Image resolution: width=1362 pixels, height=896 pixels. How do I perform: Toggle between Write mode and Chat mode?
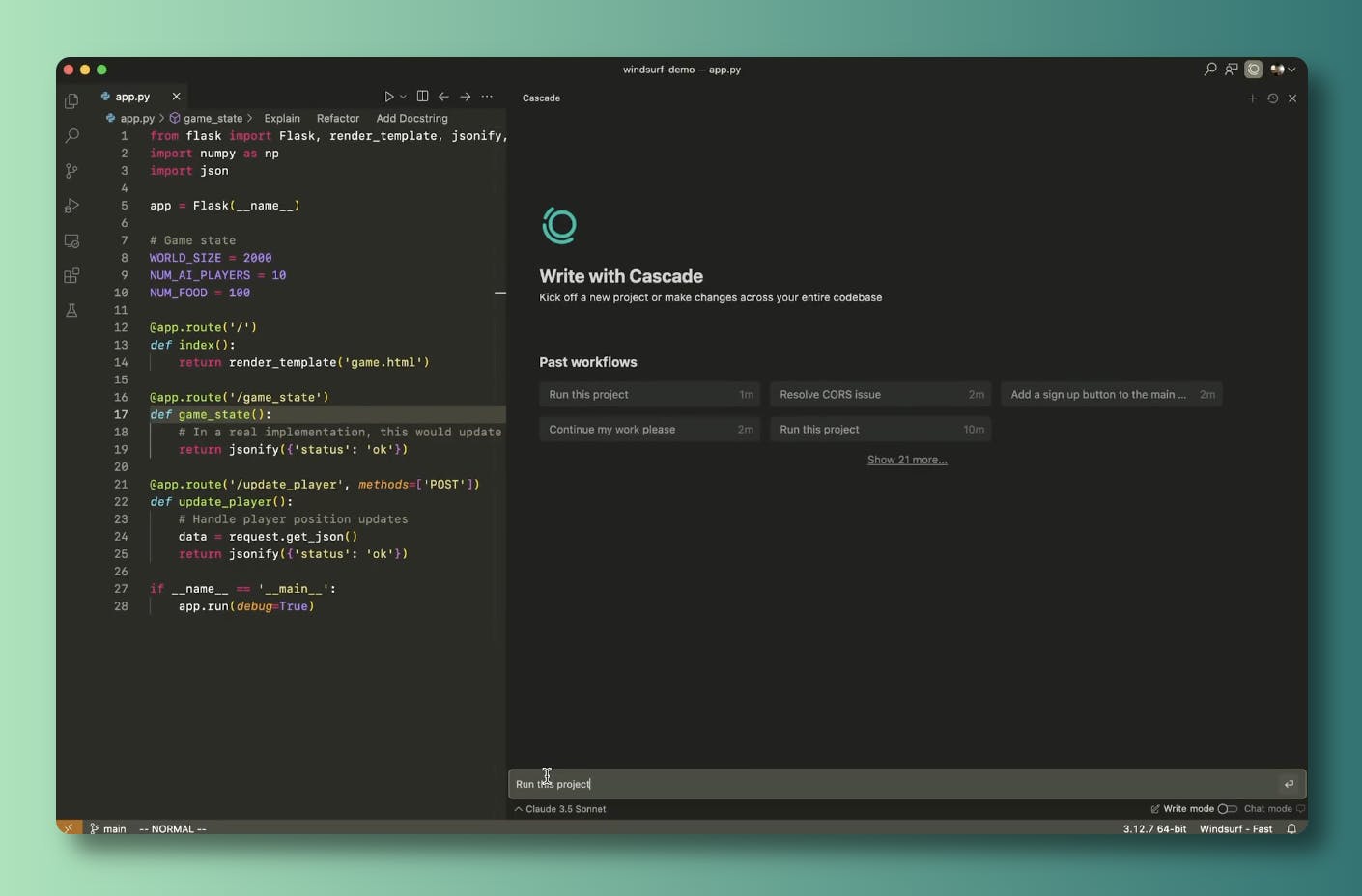(1227, 809)
